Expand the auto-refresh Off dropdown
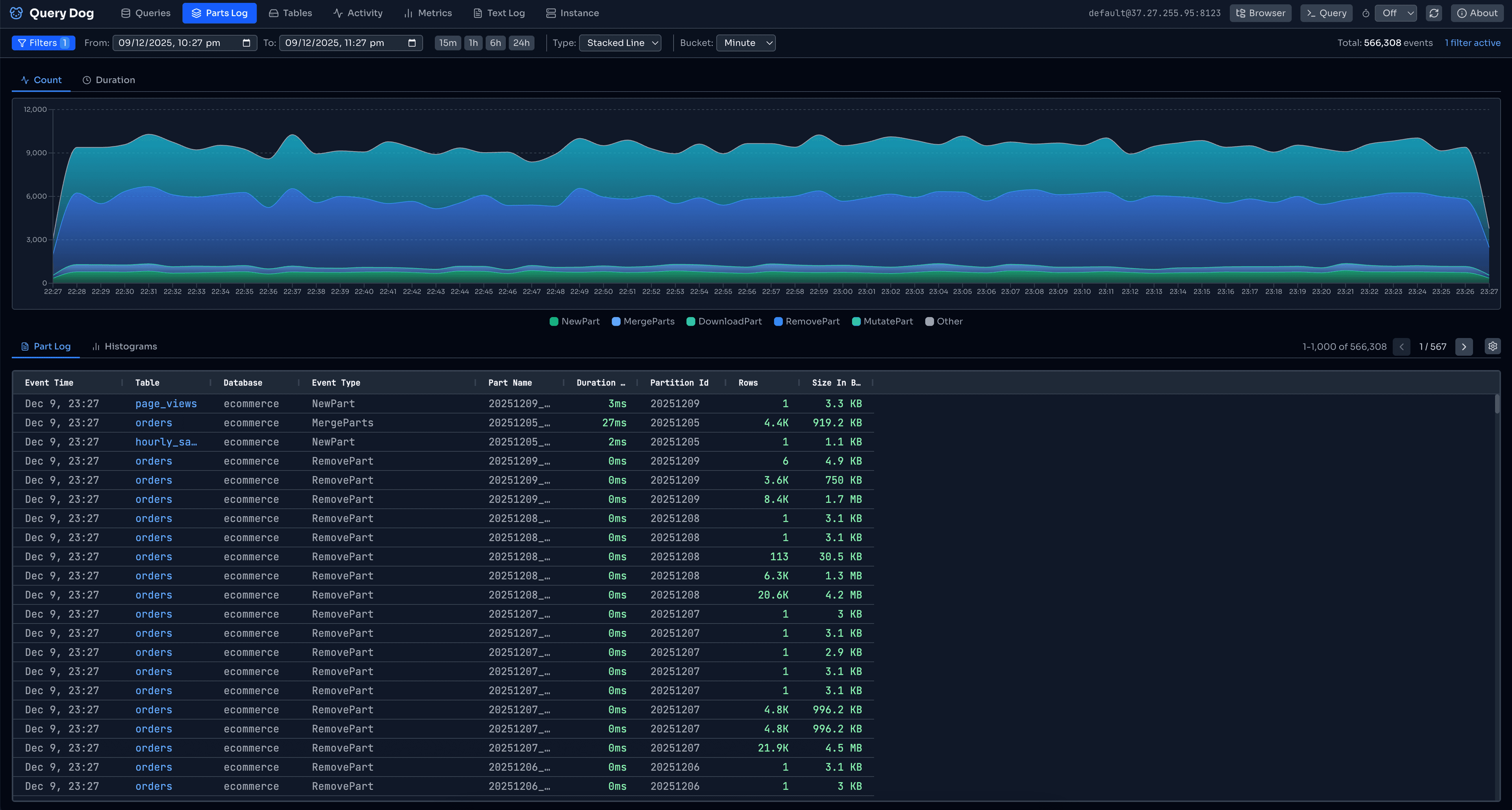 point(1396,13)
